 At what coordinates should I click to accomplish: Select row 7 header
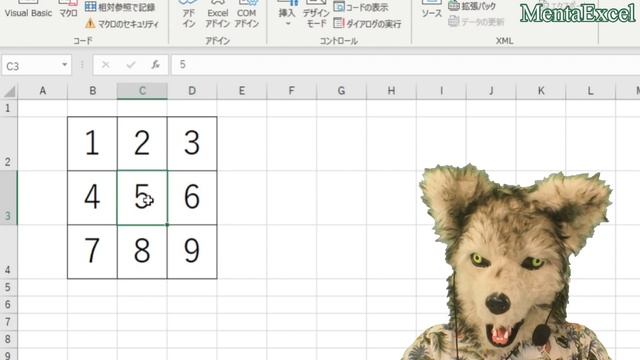(x=9, y=322)
